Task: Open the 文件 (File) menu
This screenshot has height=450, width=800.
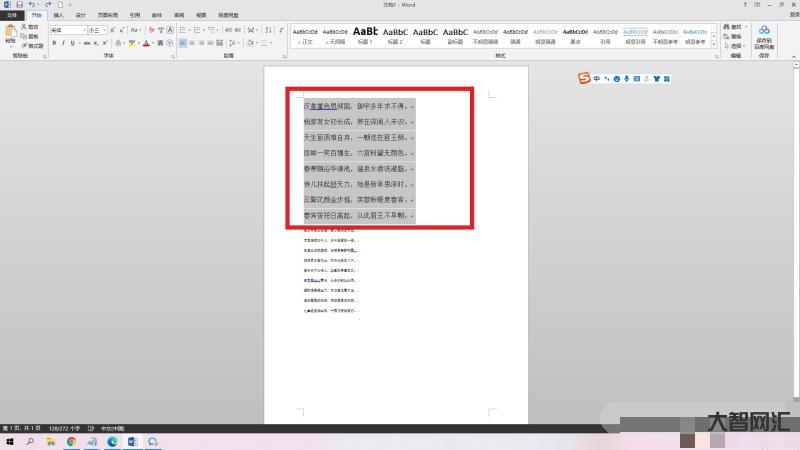Action: click(x=12, y=16)
